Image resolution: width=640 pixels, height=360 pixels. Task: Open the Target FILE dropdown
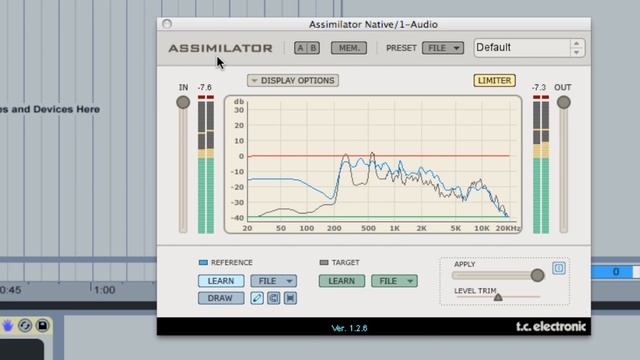(x=394, y=281)
